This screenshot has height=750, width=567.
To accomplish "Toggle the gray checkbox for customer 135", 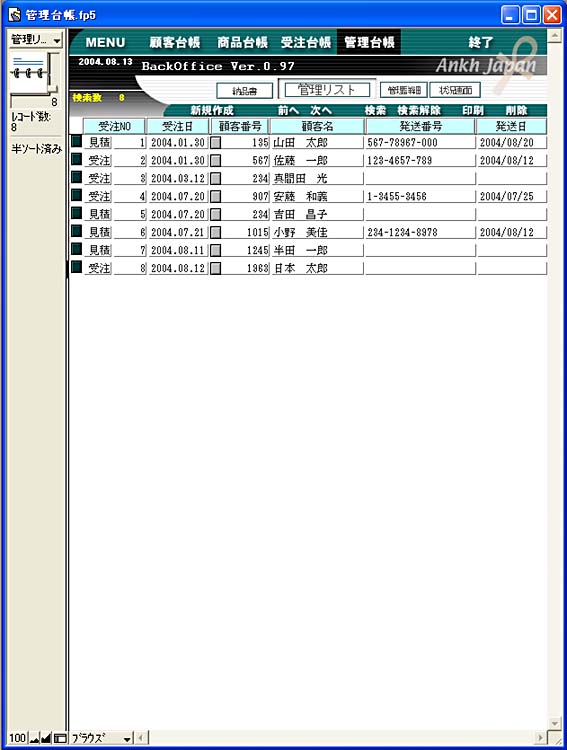I will (216, 143).
